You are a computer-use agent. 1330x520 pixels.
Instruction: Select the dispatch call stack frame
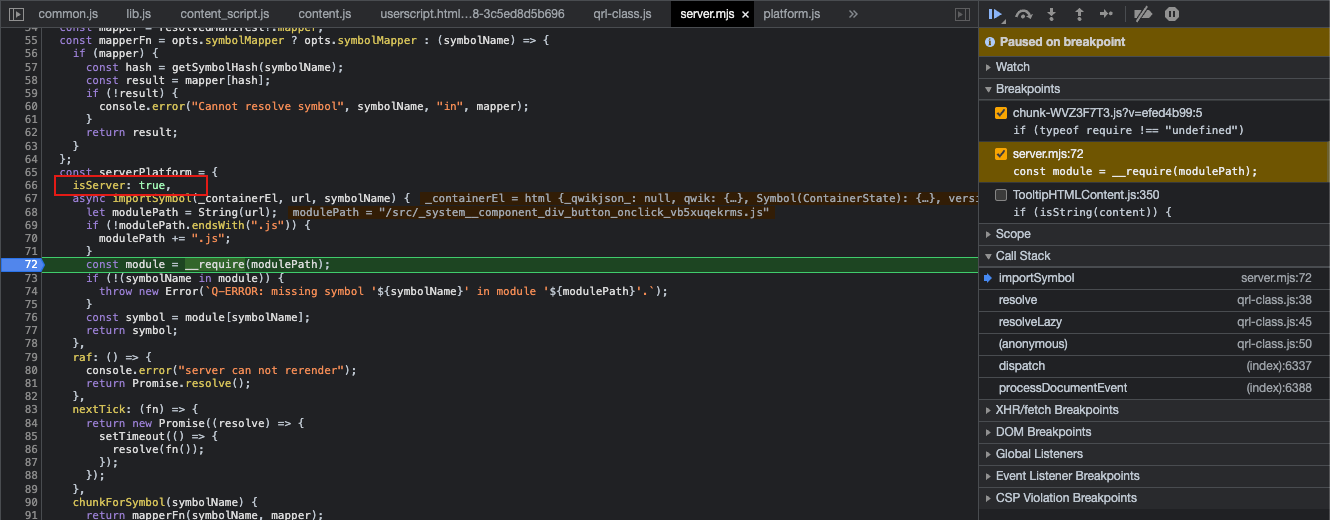(1154, 366)
